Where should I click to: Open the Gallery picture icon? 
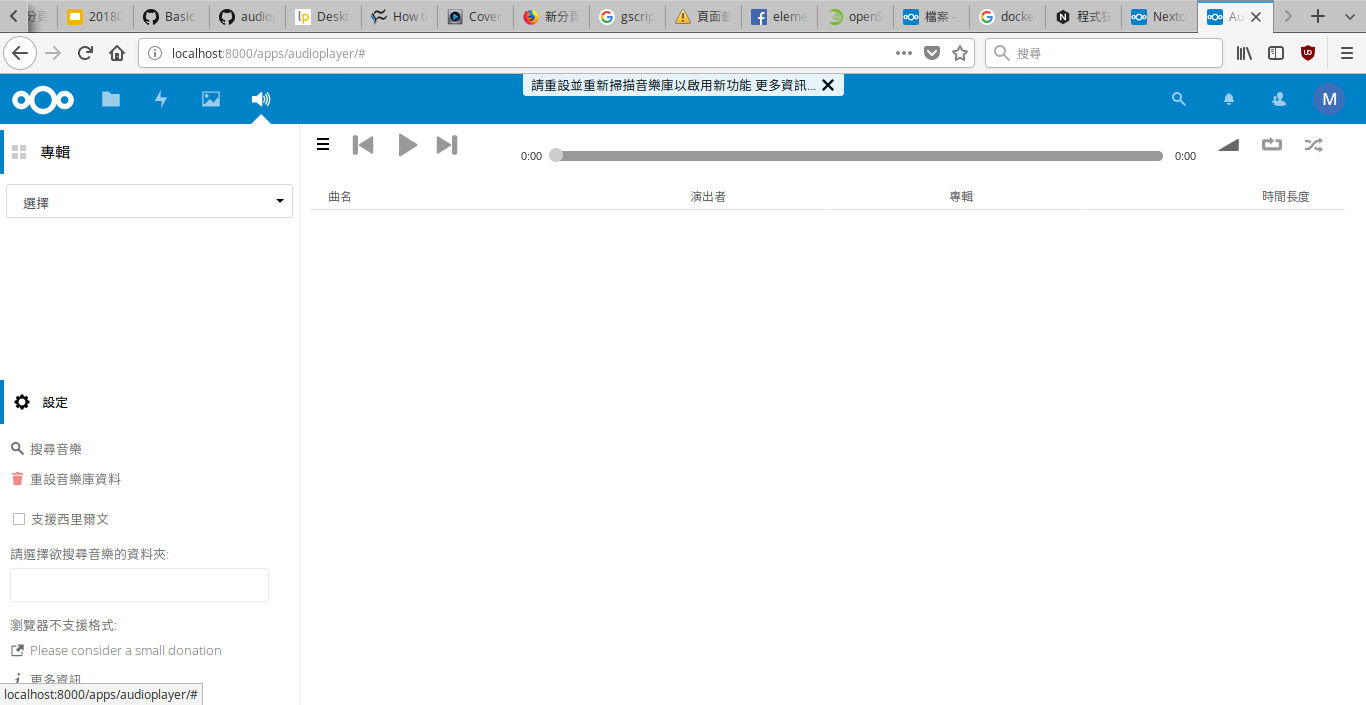(x=211, y=99)
